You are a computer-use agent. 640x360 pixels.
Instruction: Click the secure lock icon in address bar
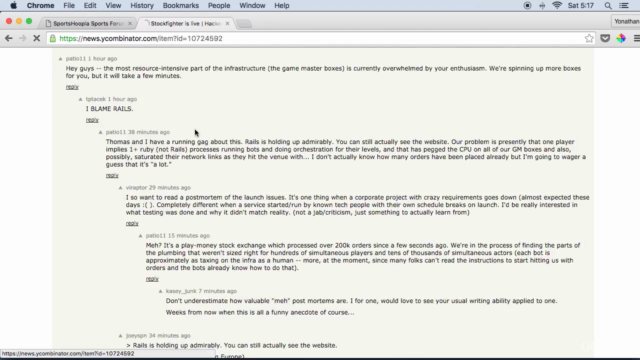53,38
